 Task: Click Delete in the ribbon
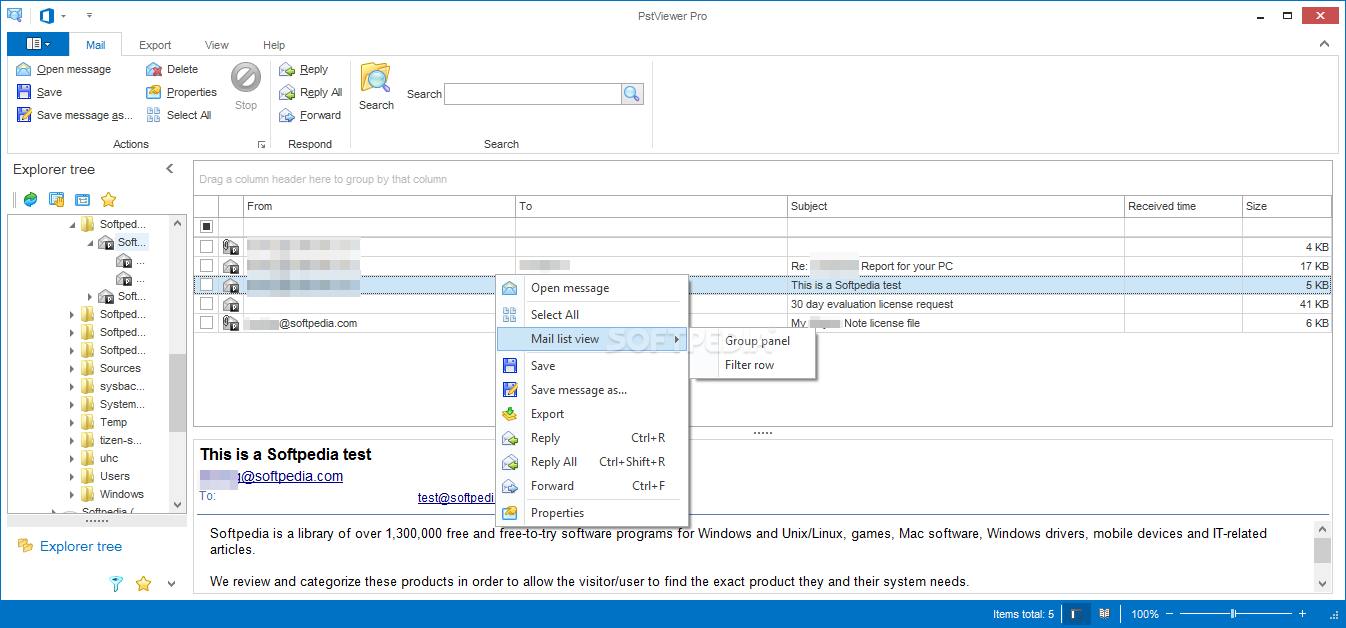click(172, 69)
